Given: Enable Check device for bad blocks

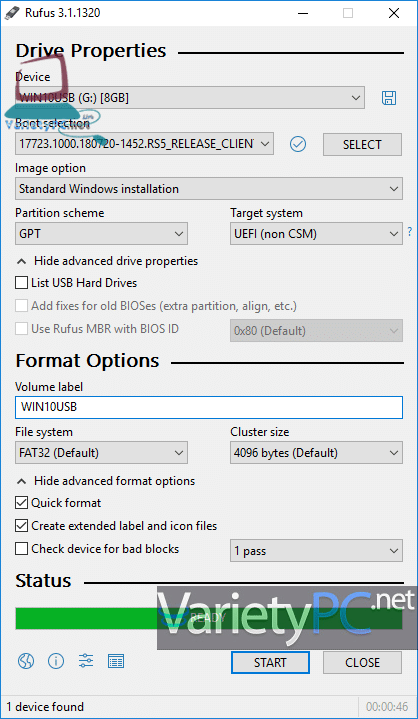Looking at the screenshot, I should [x=21, y=549].
